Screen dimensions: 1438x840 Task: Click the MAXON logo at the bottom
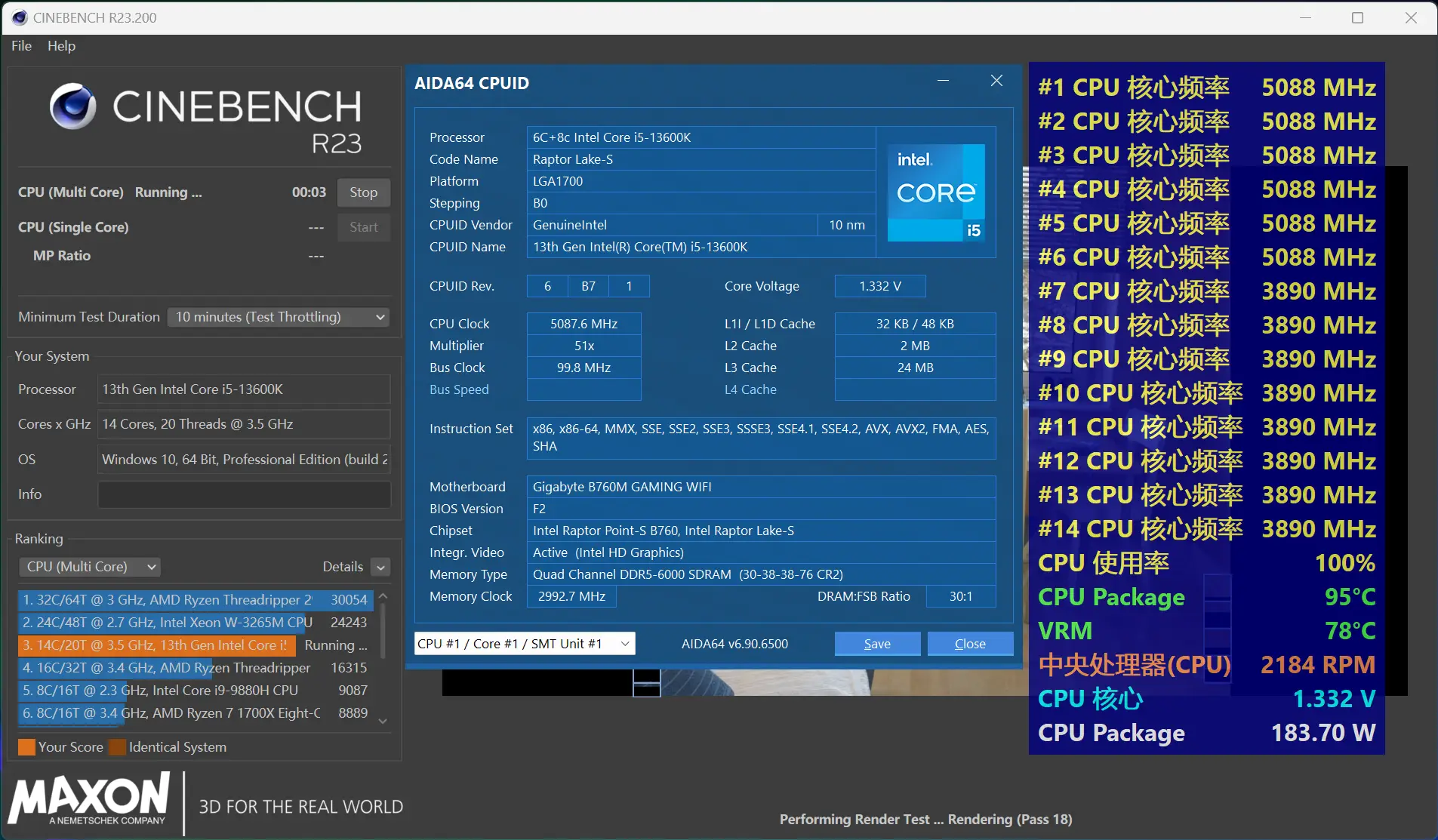pyautogui.click(x=89, y=799)
